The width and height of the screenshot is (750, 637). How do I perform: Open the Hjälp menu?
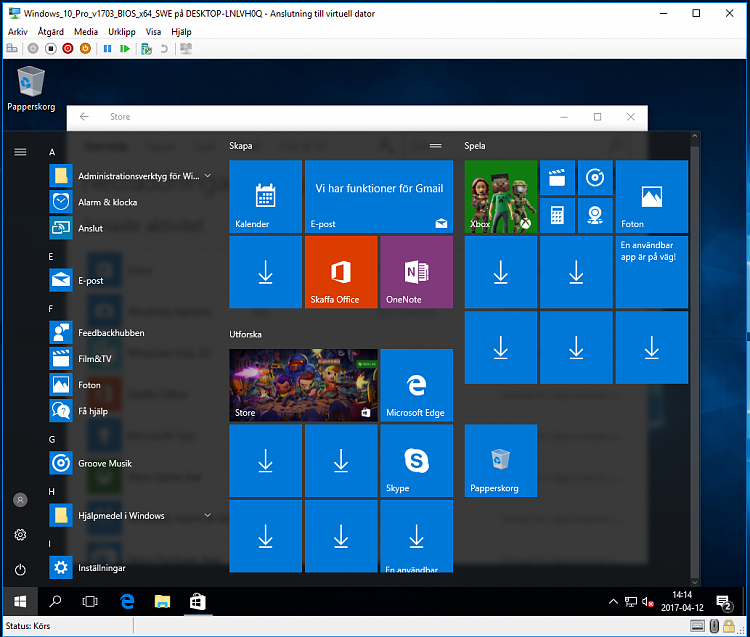(x=181, y=32)
